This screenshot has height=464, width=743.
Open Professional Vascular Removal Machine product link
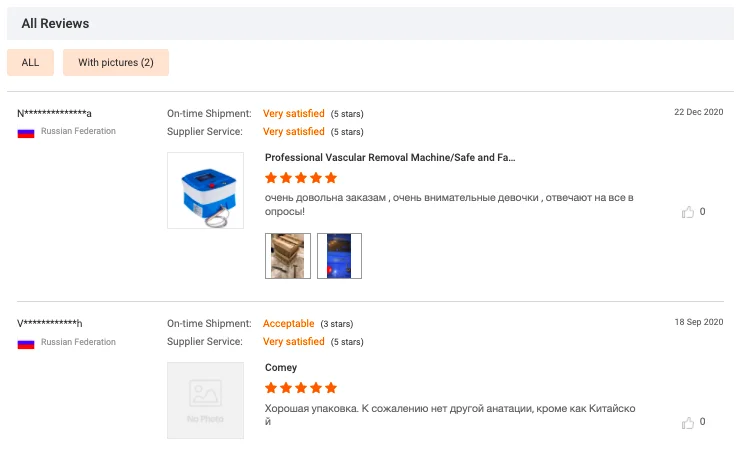pos(390,157)
